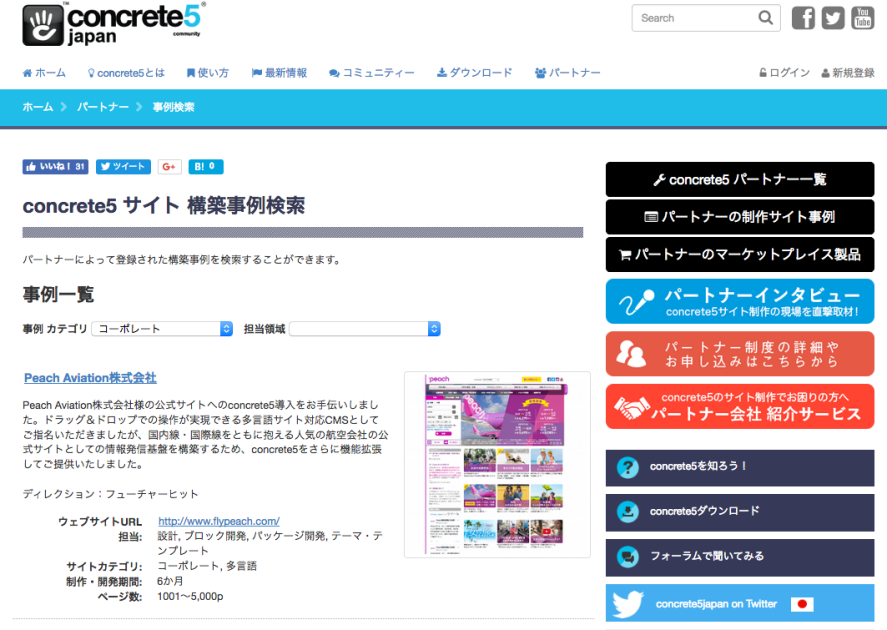887x630 pixels.
Task: Share using the Tweet button
Action: click(123, 167)
